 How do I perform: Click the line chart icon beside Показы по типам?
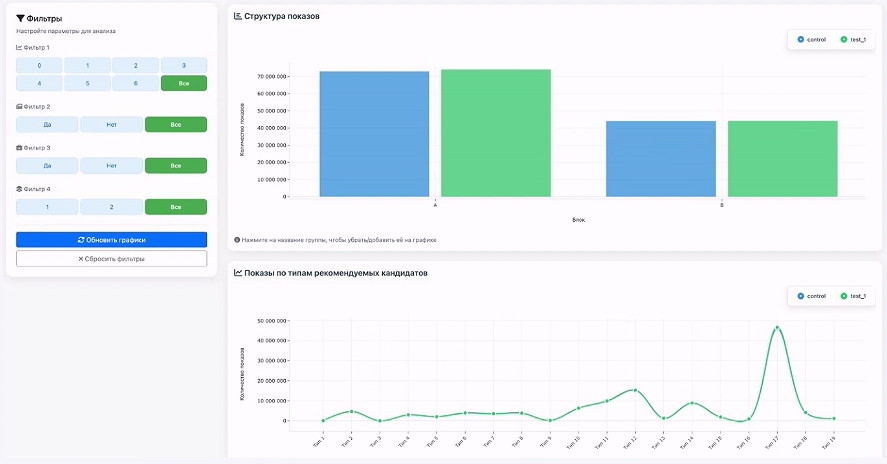point(238,273)
